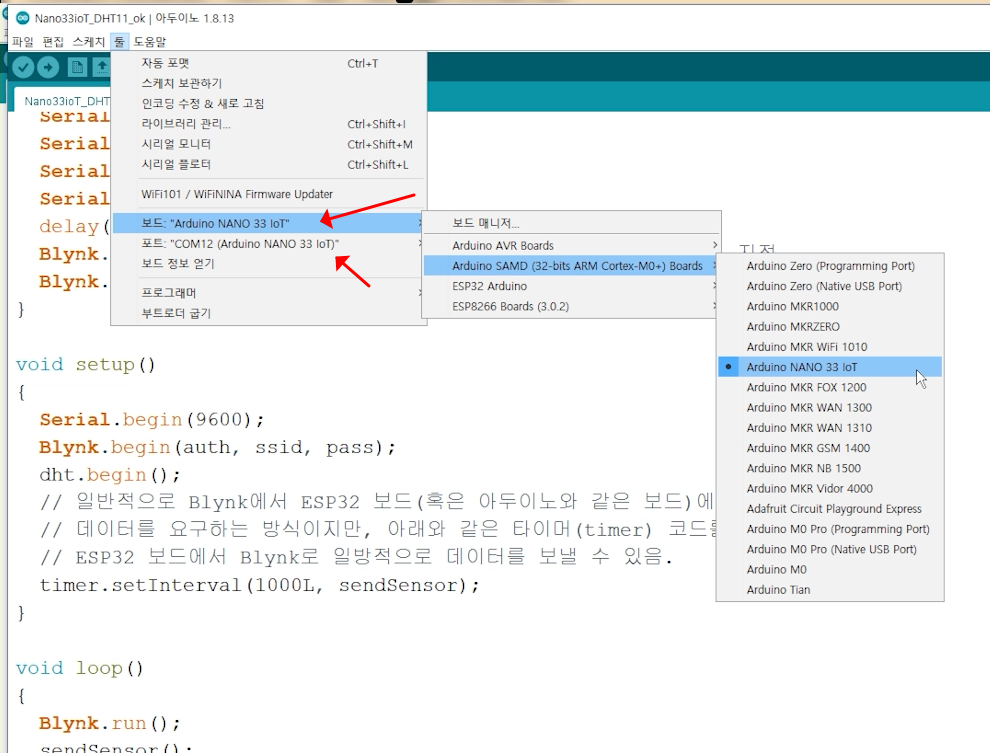Image resolution: width=990 pixels, height=753 pixels.
Task: Choose Arduino MKR NB 1500 board
Action: pyautogui.click(x=830, y=468)
